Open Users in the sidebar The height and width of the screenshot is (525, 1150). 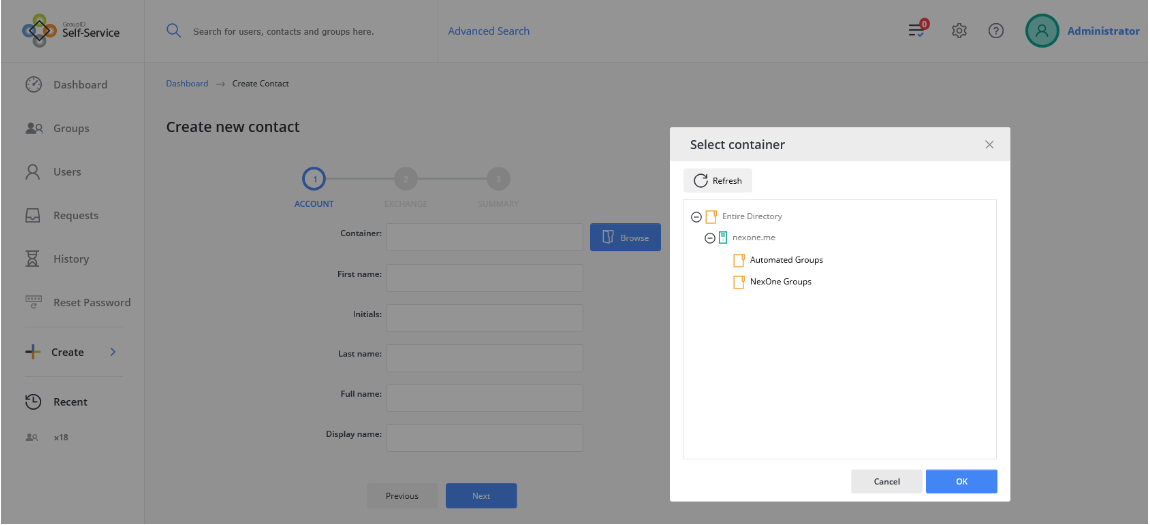[x=67, y=172]
